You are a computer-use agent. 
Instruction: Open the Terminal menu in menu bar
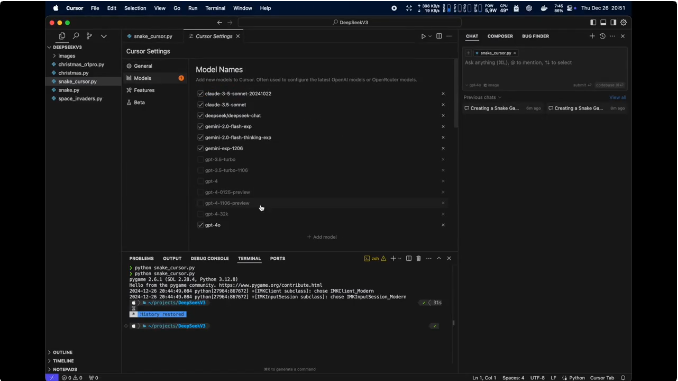click(x=215, y=8)
